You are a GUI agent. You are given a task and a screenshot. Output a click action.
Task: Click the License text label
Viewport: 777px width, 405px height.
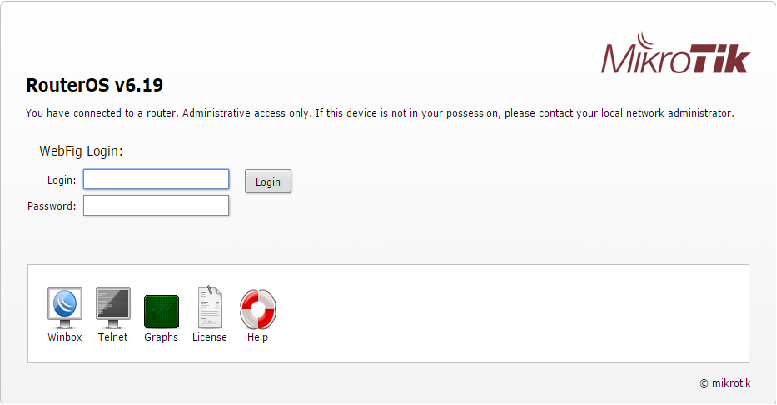pos(209,337)
